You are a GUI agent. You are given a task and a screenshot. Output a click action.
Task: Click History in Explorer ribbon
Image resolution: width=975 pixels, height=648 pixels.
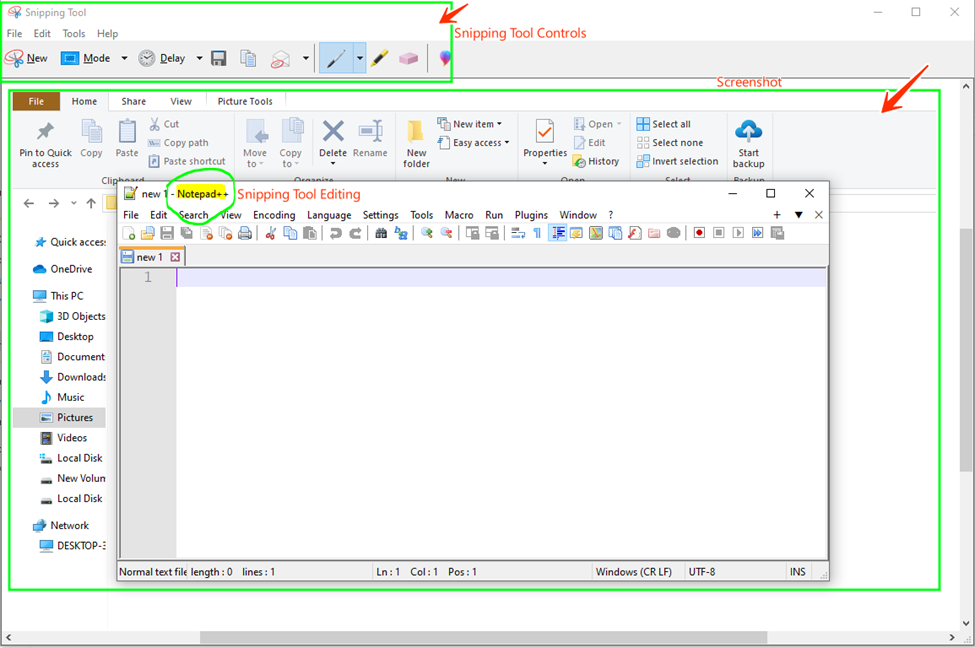pos(596,161)
